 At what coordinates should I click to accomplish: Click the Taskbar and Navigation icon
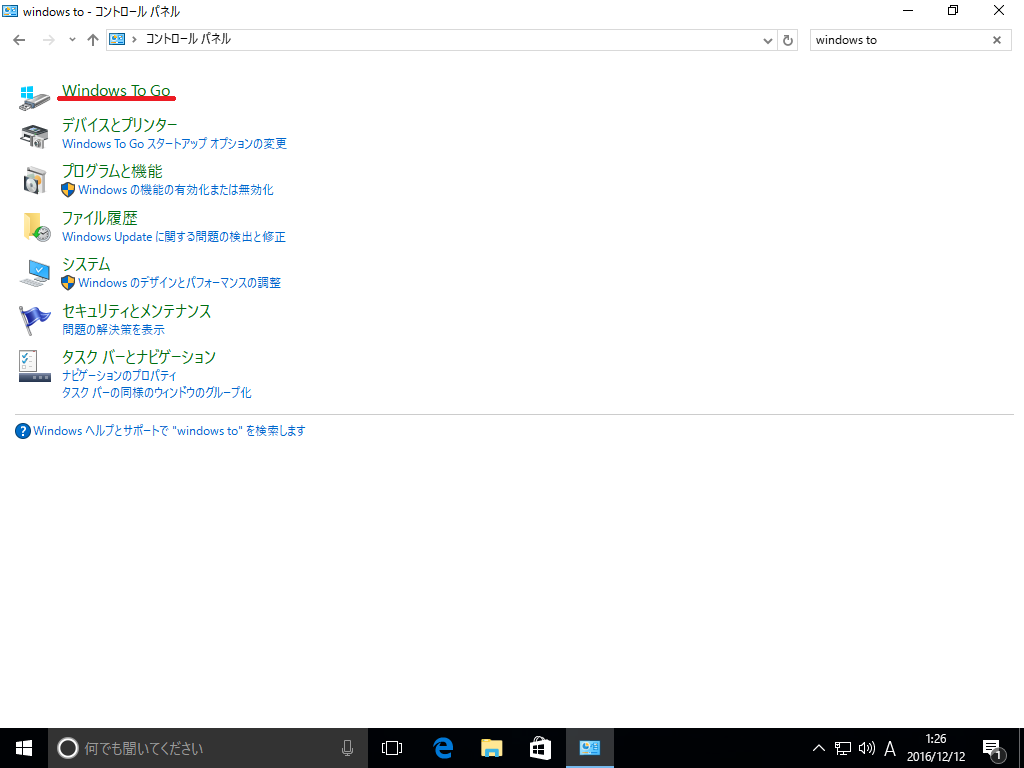point(35,366)
